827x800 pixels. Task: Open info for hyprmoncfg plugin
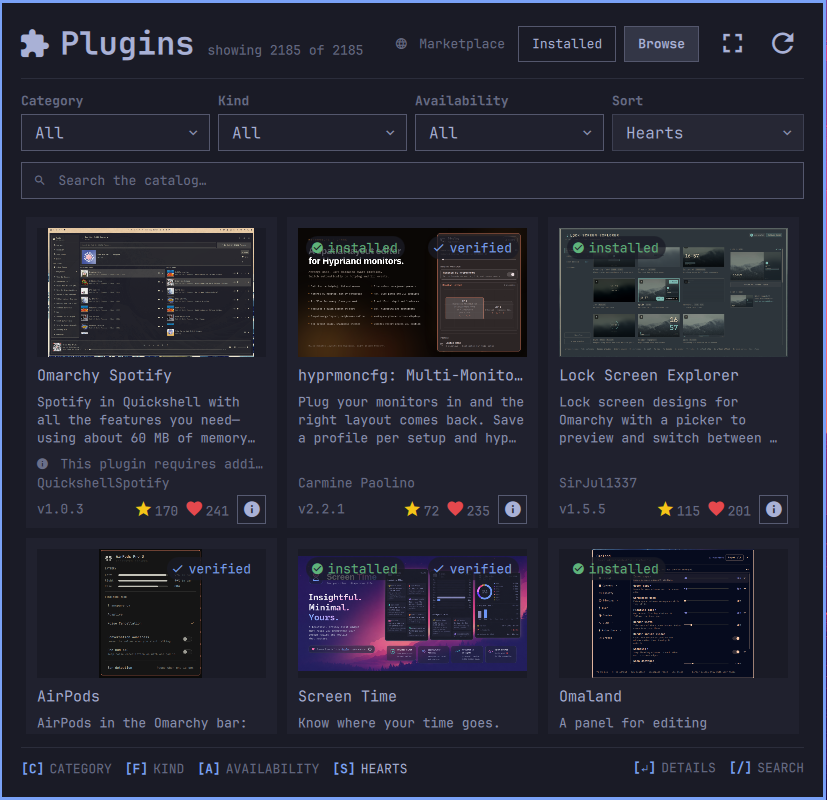pyautogui.click(x=513, y=509)
